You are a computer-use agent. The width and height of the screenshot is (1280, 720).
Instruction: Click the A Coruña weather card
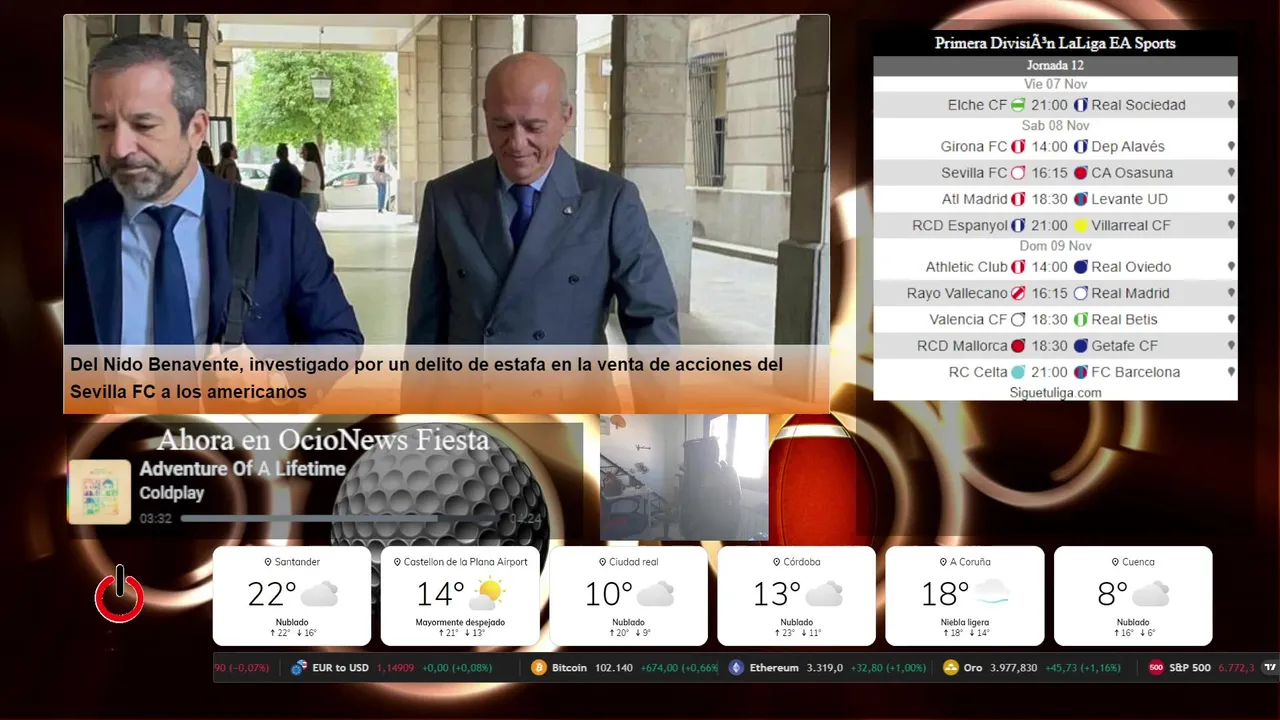point(965,596)
